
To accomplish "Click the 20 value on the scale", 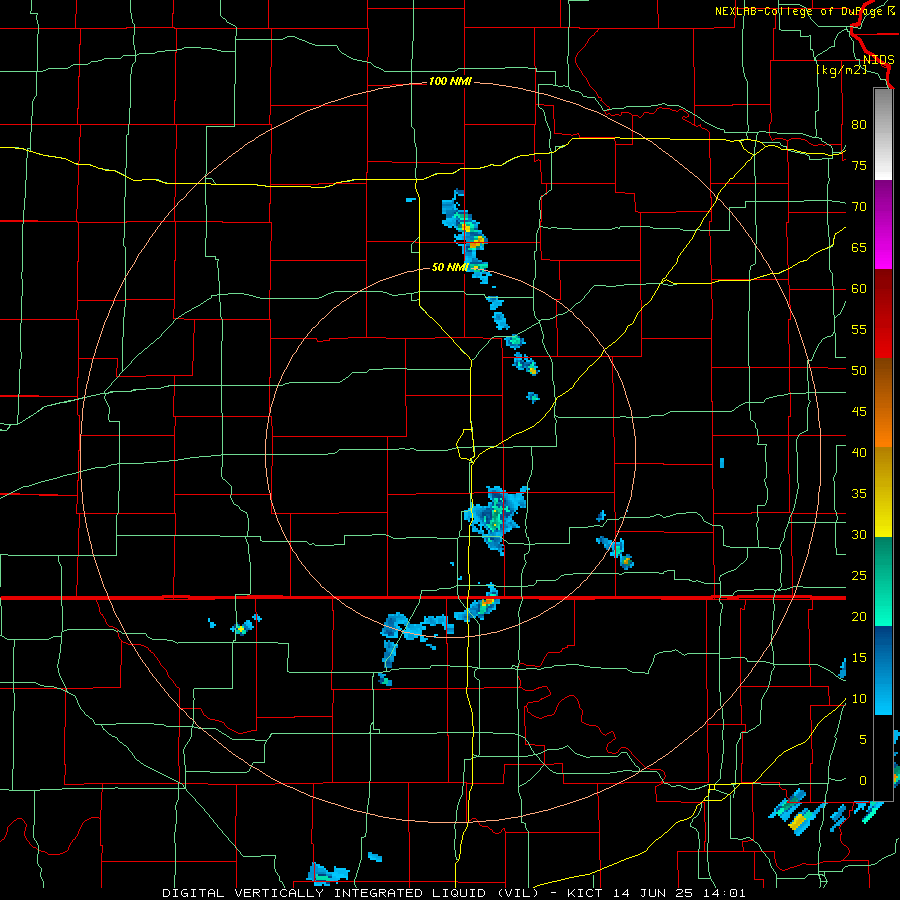I will point(859,616).
